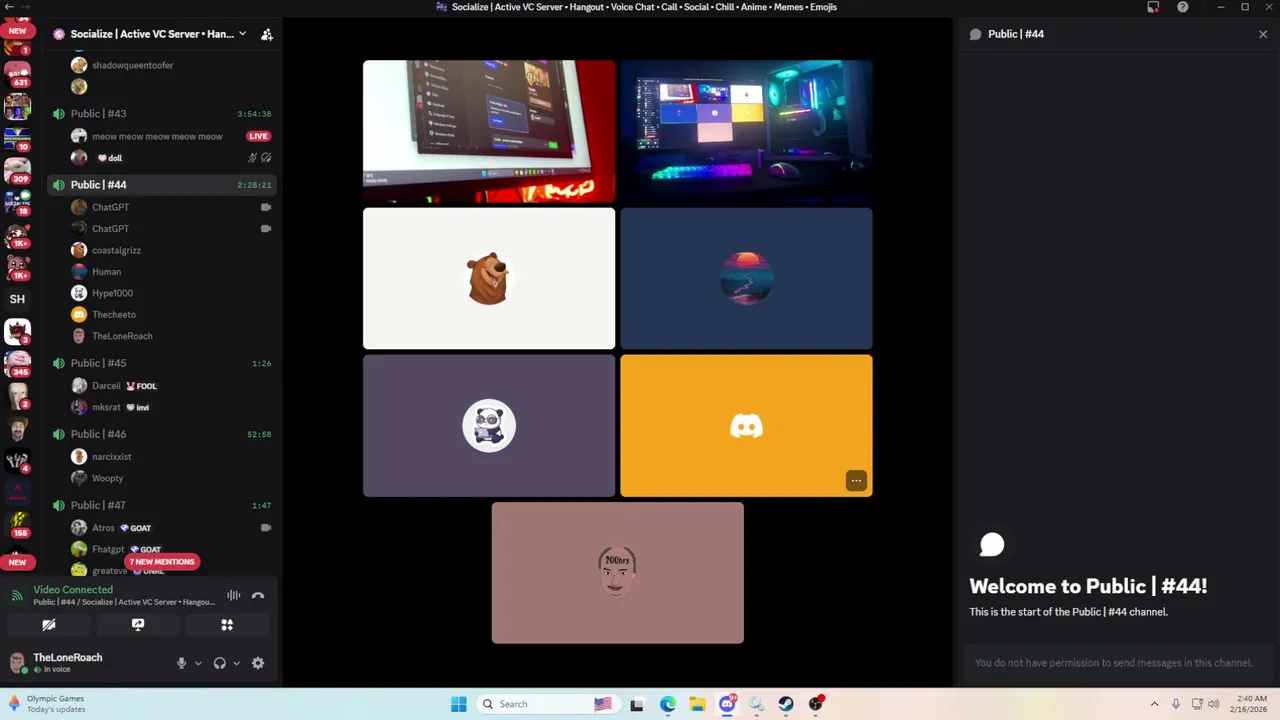1280x720 pixels.
Task: Jump to 7 New Mentions pill
Action: pyautogui.click(x=162, y=562)
